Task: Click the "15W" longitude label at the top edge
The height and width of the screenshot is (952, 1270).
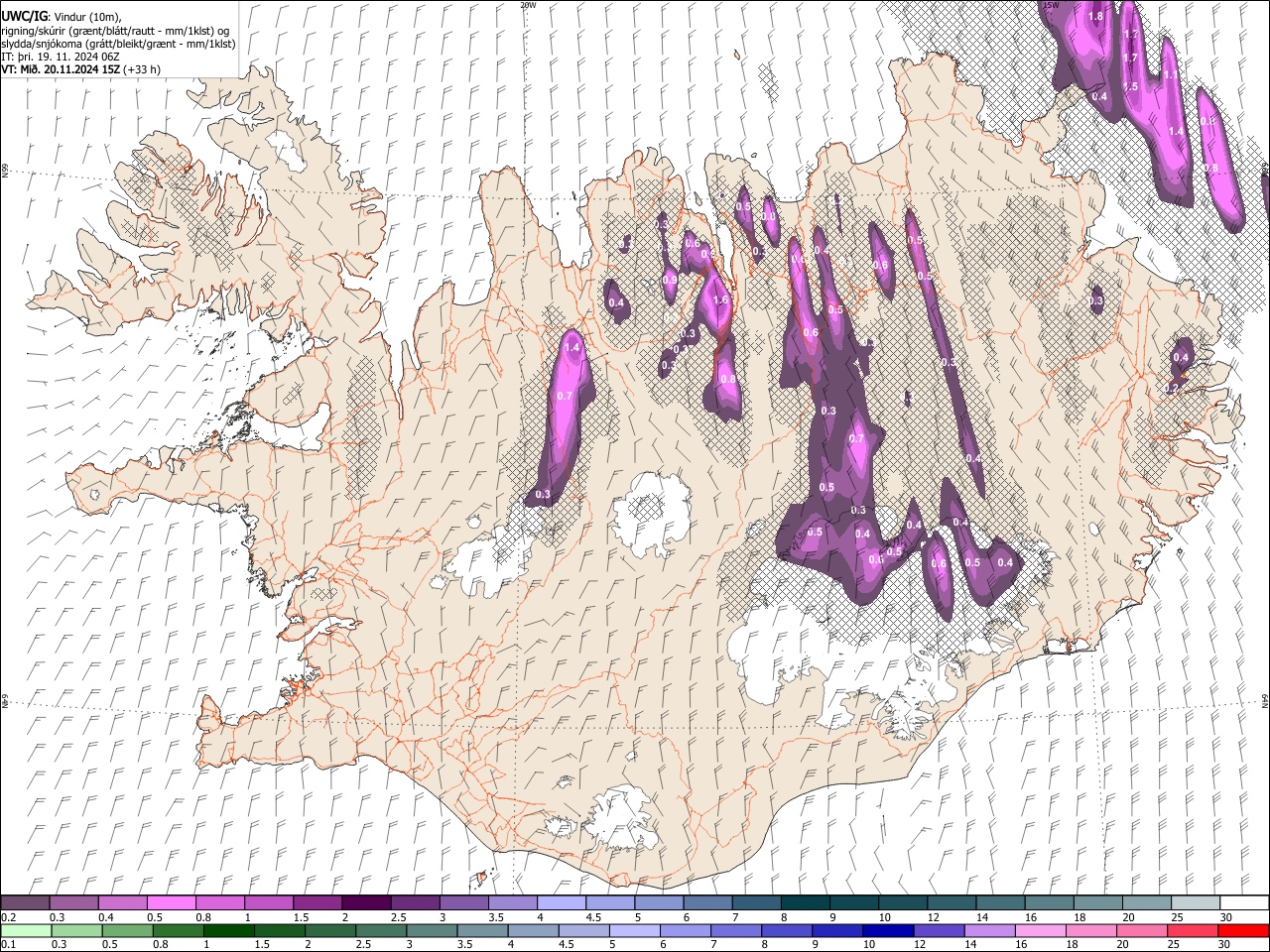Action: (x=1052, y=5)
